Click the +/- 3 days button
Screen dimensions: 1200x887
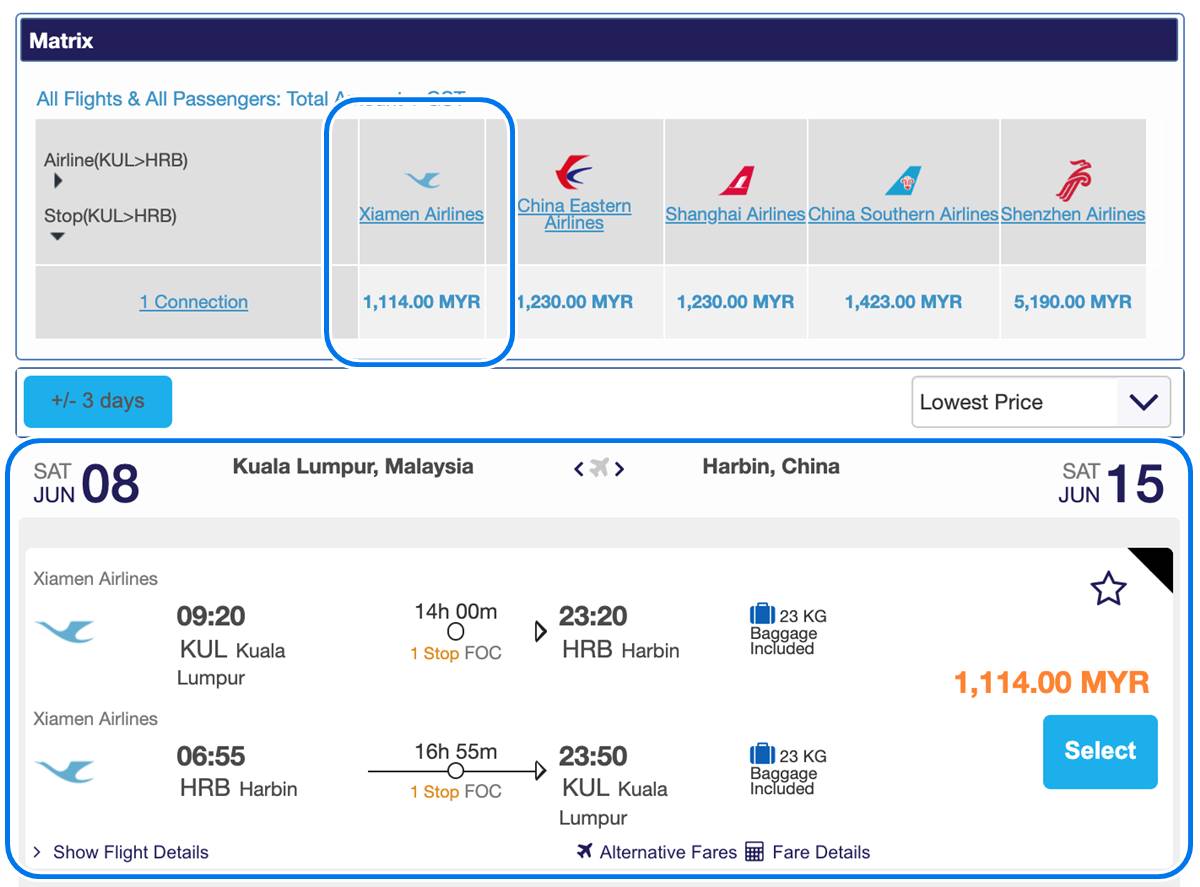[x=98, y=402]
